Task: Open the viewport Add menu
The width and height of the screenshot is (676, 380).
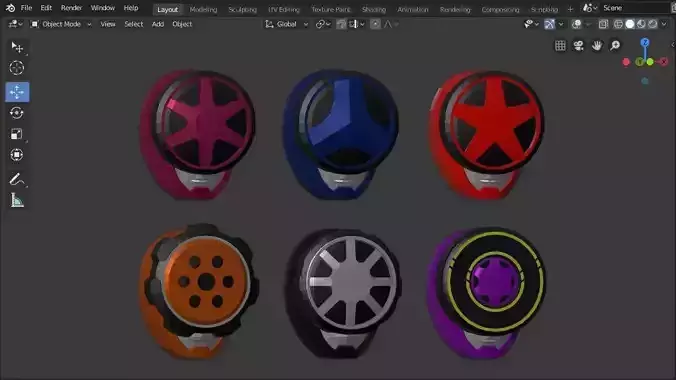Action: point(158,24)
